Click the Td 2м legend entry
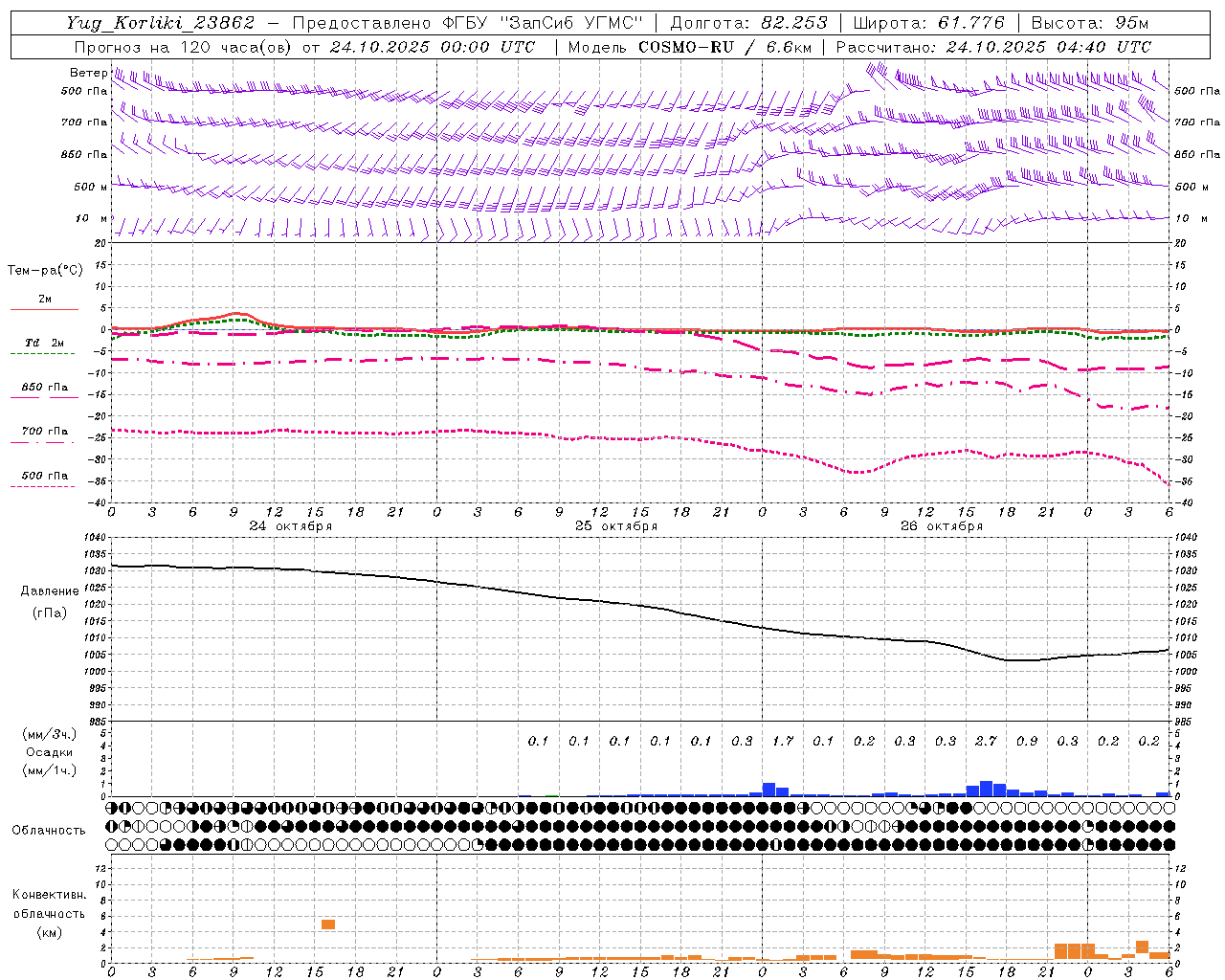The width and height of the screenshot is (1225, 980). 44,343
